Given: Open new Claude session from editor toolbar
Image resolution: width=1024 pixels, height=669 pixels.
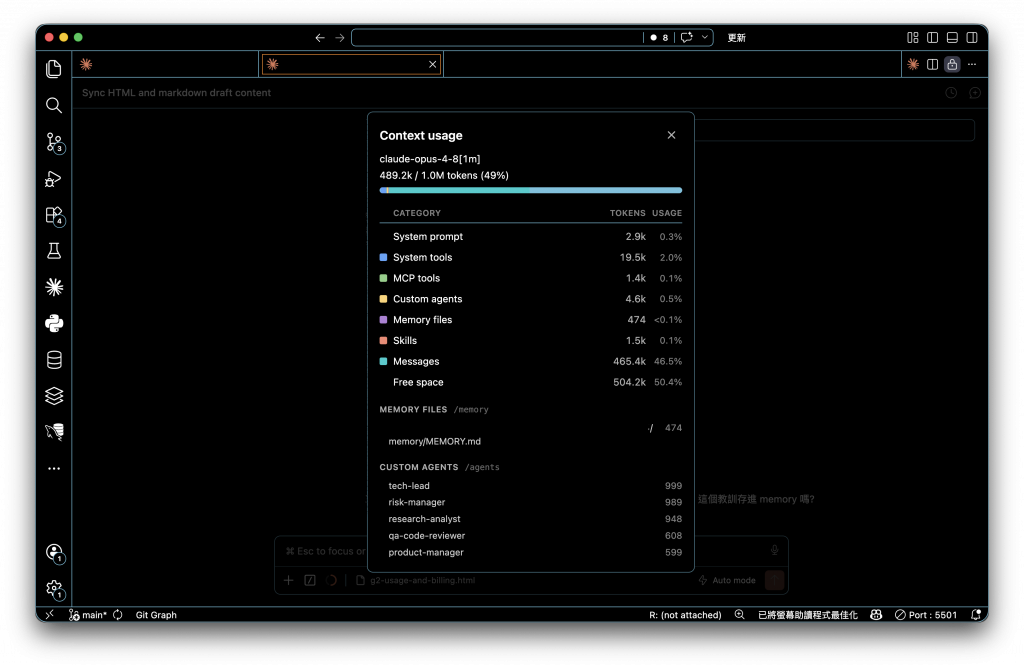Looking at the screenshot, I should point(913,64).
